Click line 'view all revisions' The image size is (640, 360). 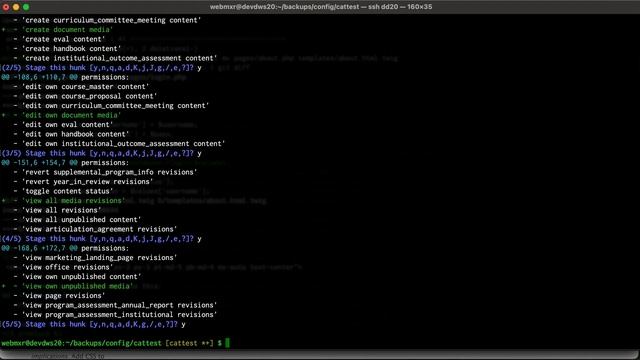tap(57, 210)
